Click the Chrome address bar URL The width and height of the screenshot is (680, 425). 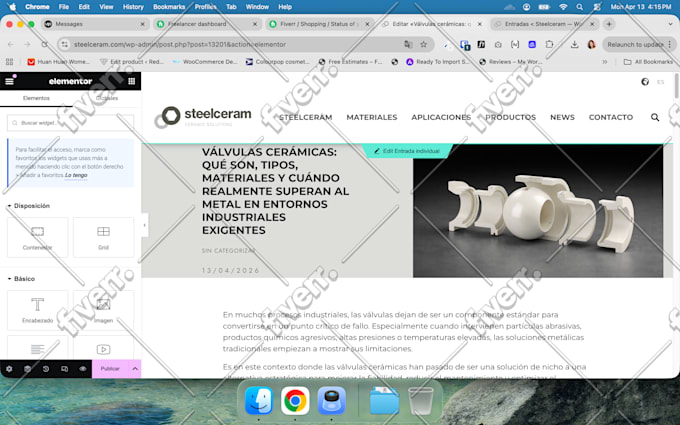click(180, 44)
